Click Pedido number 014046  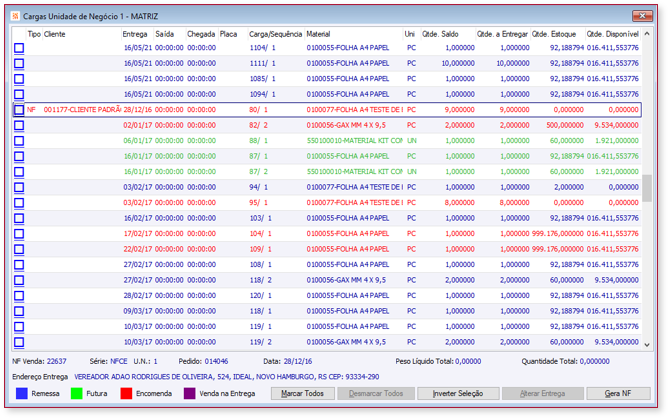(216, 361)
